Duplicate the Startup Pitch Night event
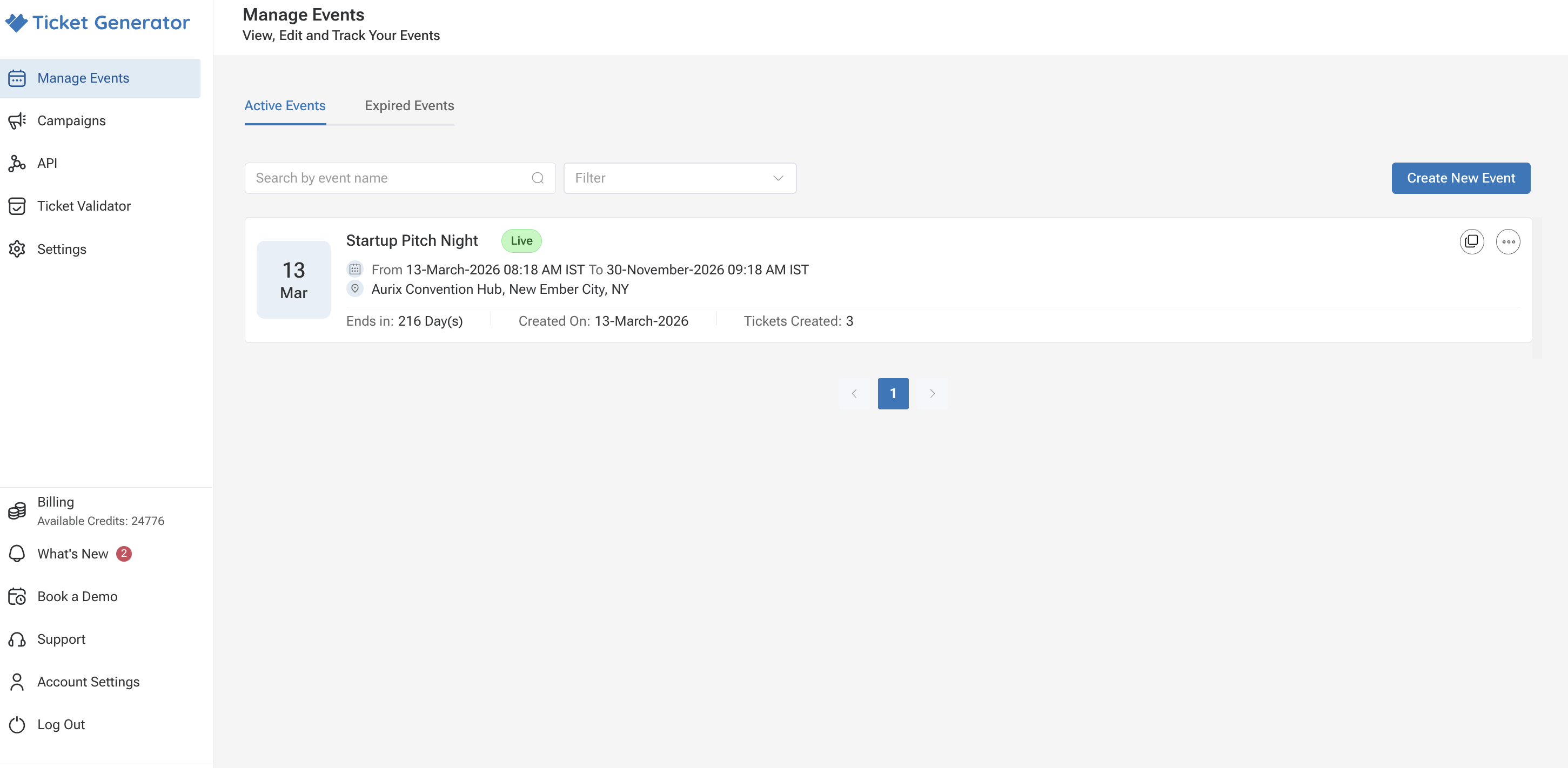 click(1472, 241)
